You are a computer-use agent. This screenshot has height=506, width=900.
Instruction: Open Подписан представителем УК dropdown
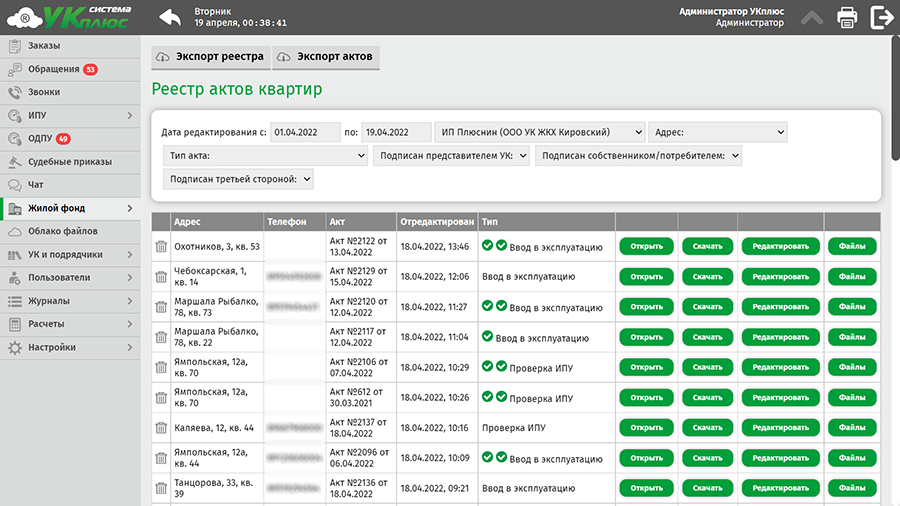(452, 155)
